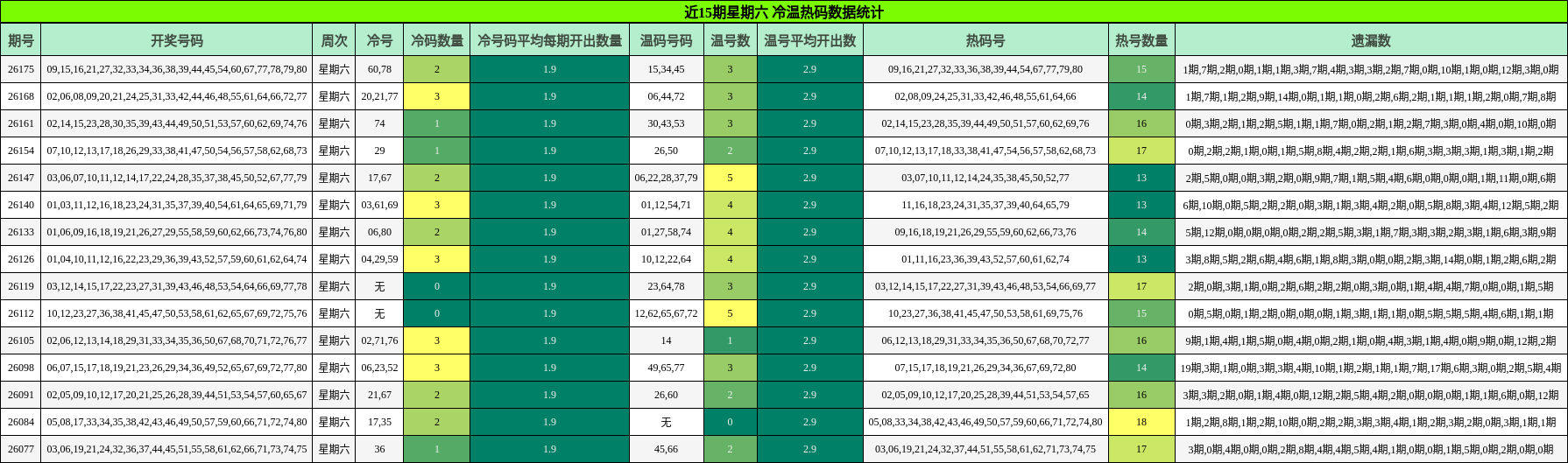Click the 星期六 cell in row 26175
This screenshot has width=1568, height=463.
click(x=334, y=69)
